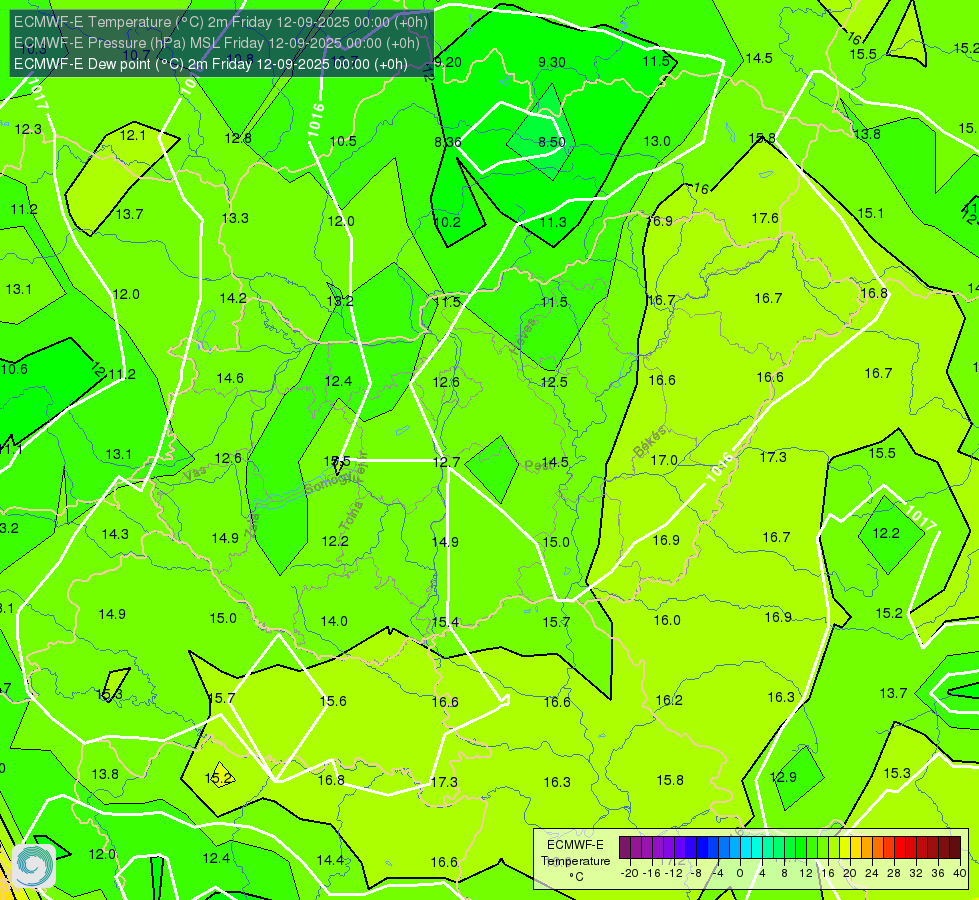This screenshot has width=979, height=900.
Task: Click the 10.6 temperature value
Action: [14, 369]
